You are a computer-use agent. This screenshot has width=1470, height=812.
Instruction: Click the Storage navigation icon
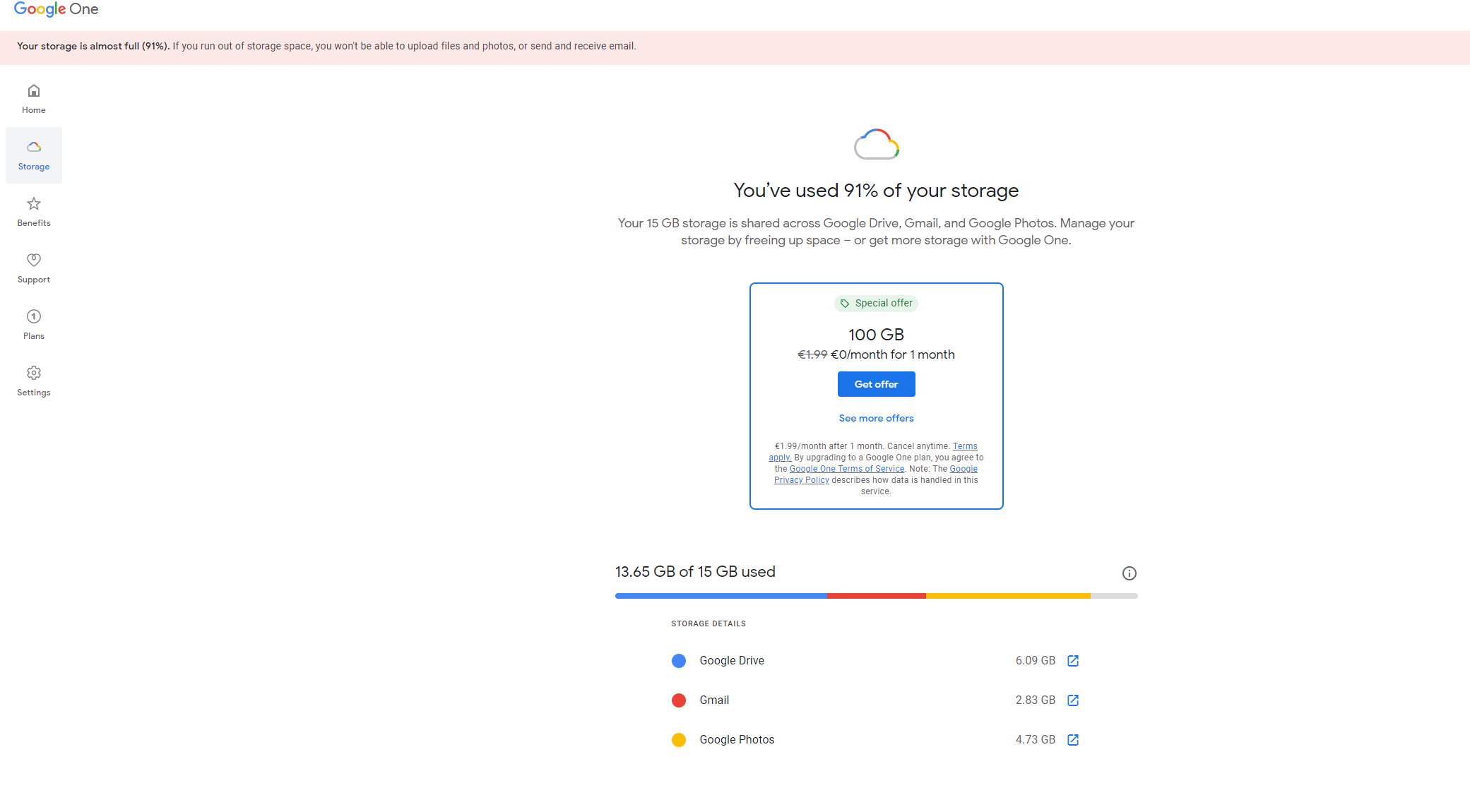(33, 147)
